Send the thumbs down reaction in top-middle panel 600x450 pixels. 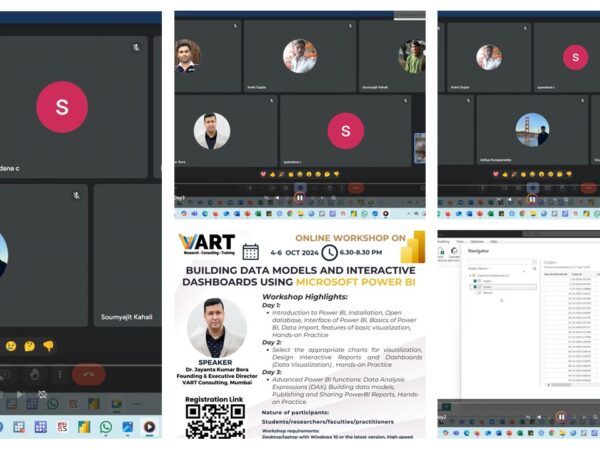pyautogui.click(x=336, y=174)
